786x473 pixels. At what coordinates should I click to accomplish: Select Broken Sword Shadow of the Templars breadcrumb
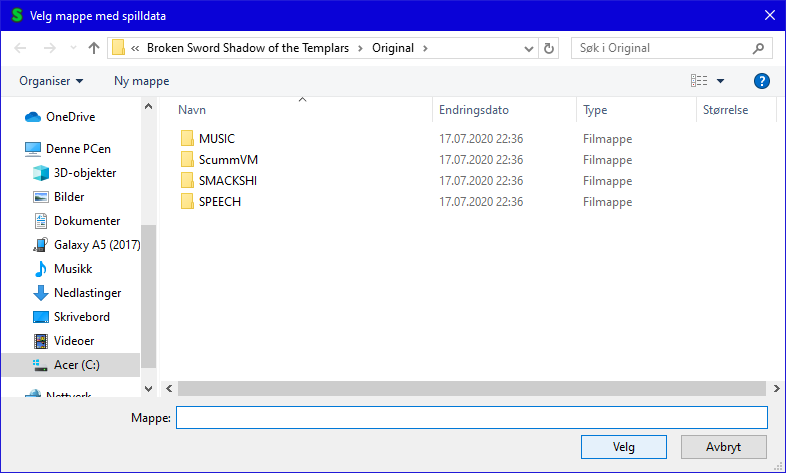point(248,48)
